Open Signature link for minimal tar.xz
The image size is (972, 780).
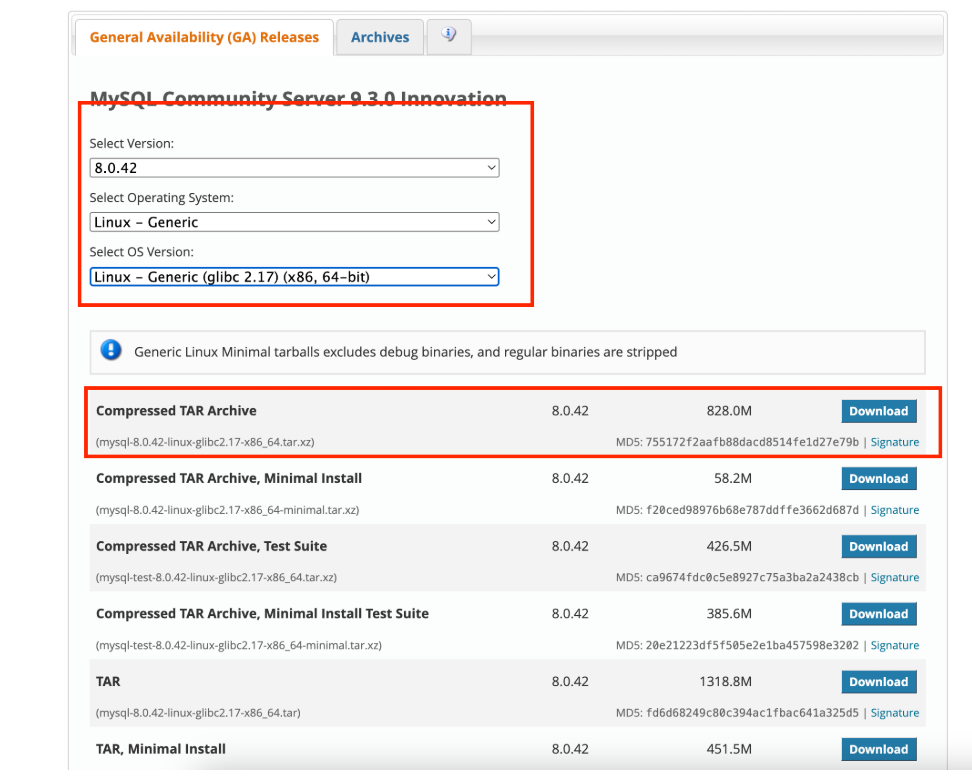[x=894, y=510]
